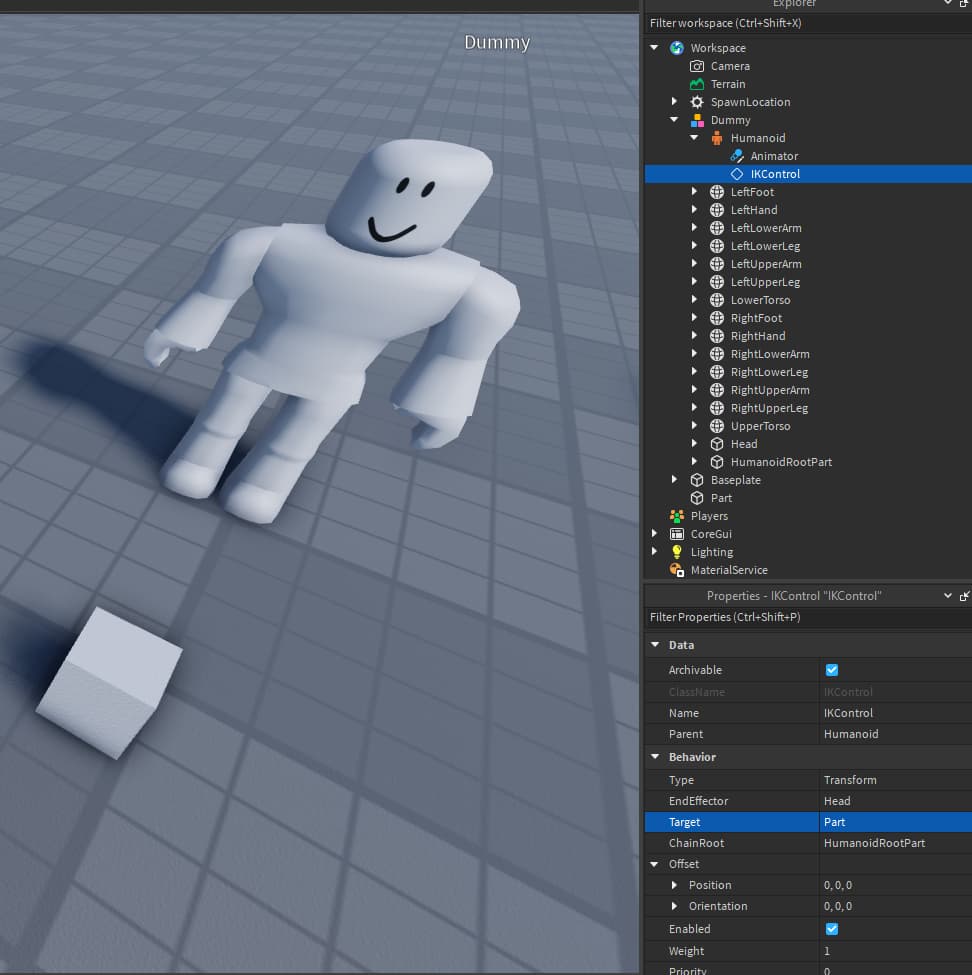Select the Camera icon in Explorer
972x975 pixels.
coord(698,65)
